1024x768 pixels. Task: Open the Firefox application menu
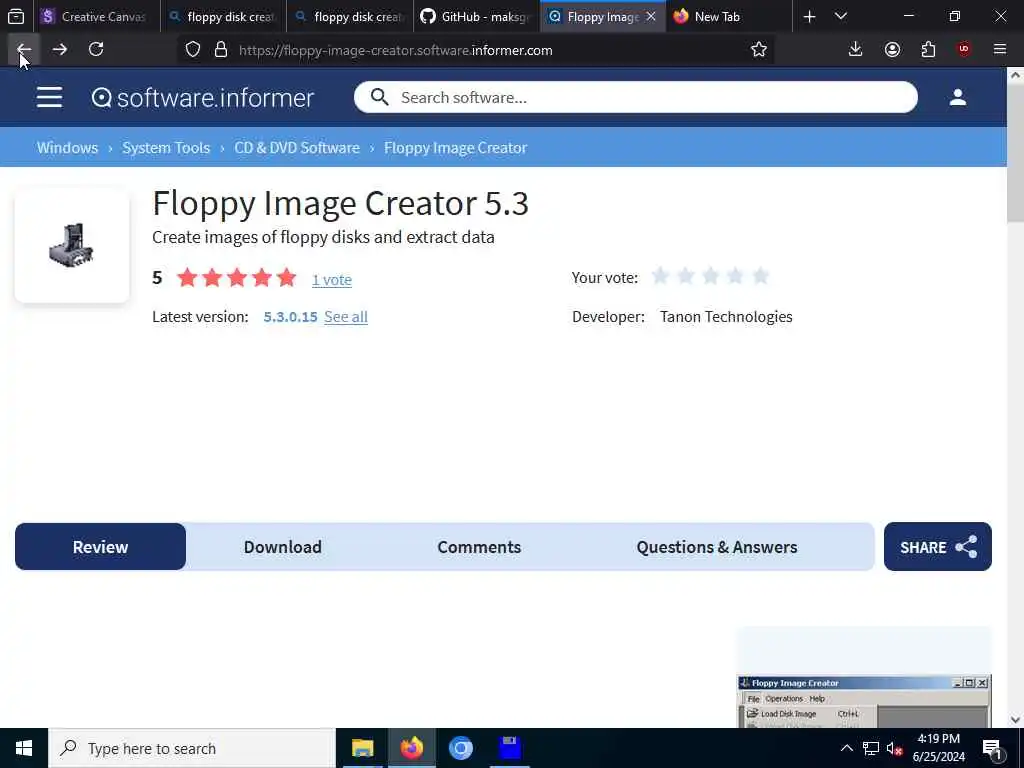(x=1000, y=50)
